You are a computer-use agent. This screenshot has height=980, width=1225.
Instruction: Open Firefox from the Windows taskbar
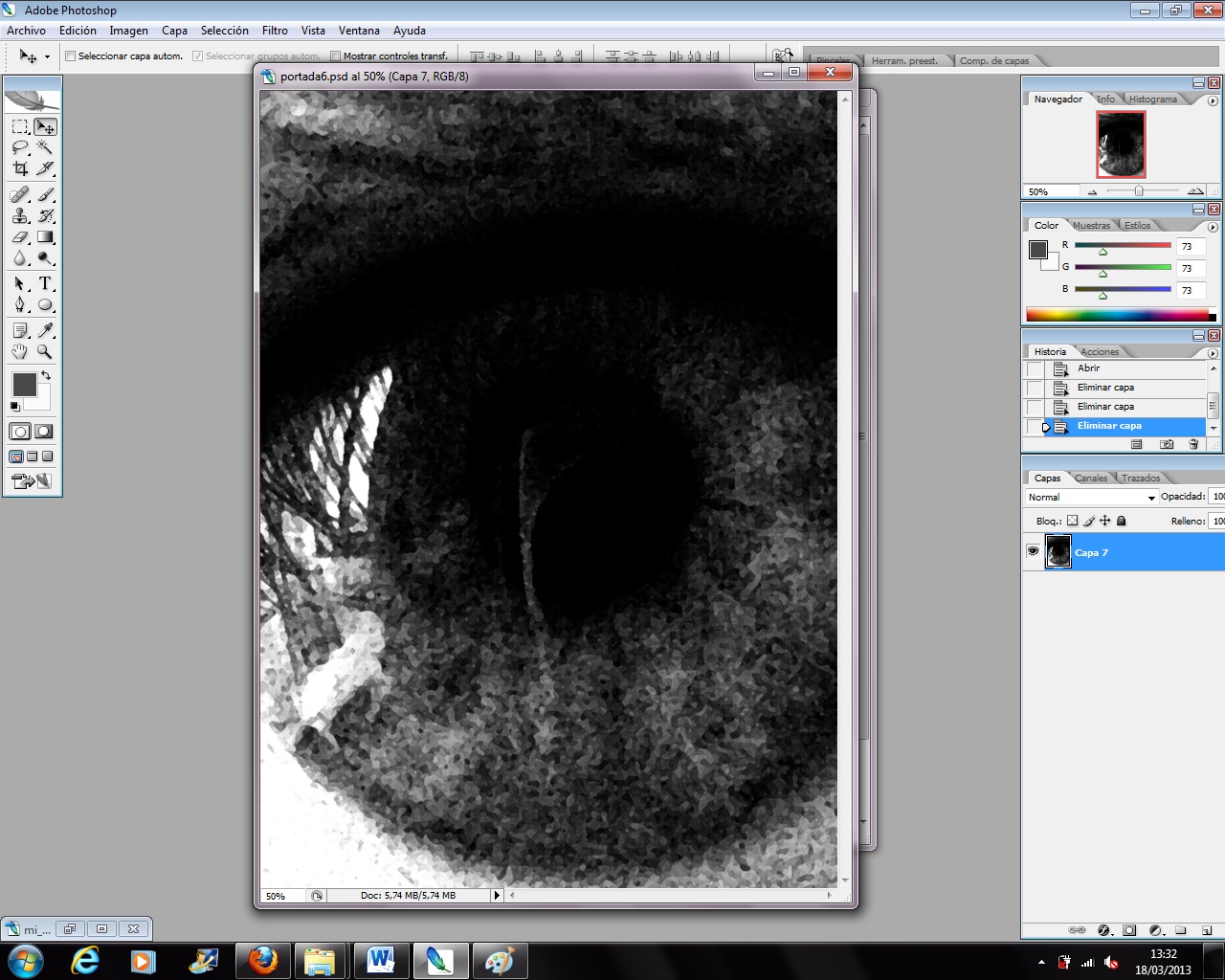coord(262,959)
